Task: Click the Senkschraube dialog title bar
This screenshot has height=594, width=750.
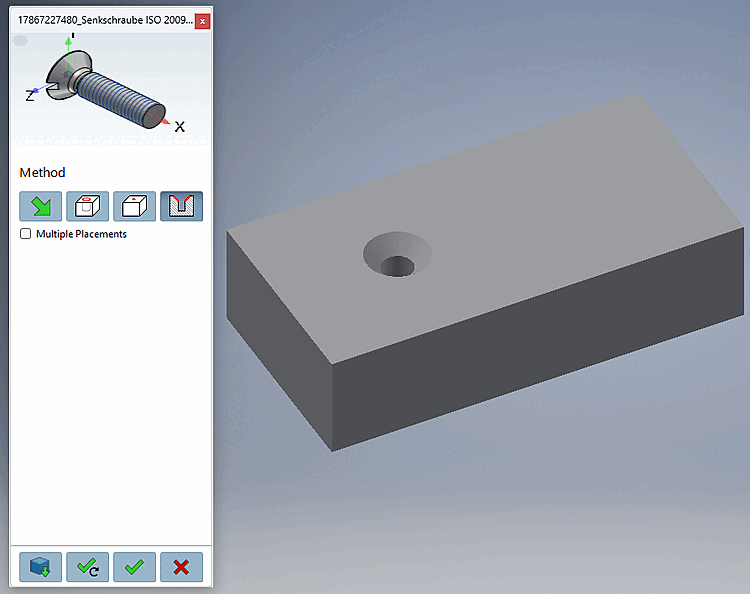Action: [105, 20]
